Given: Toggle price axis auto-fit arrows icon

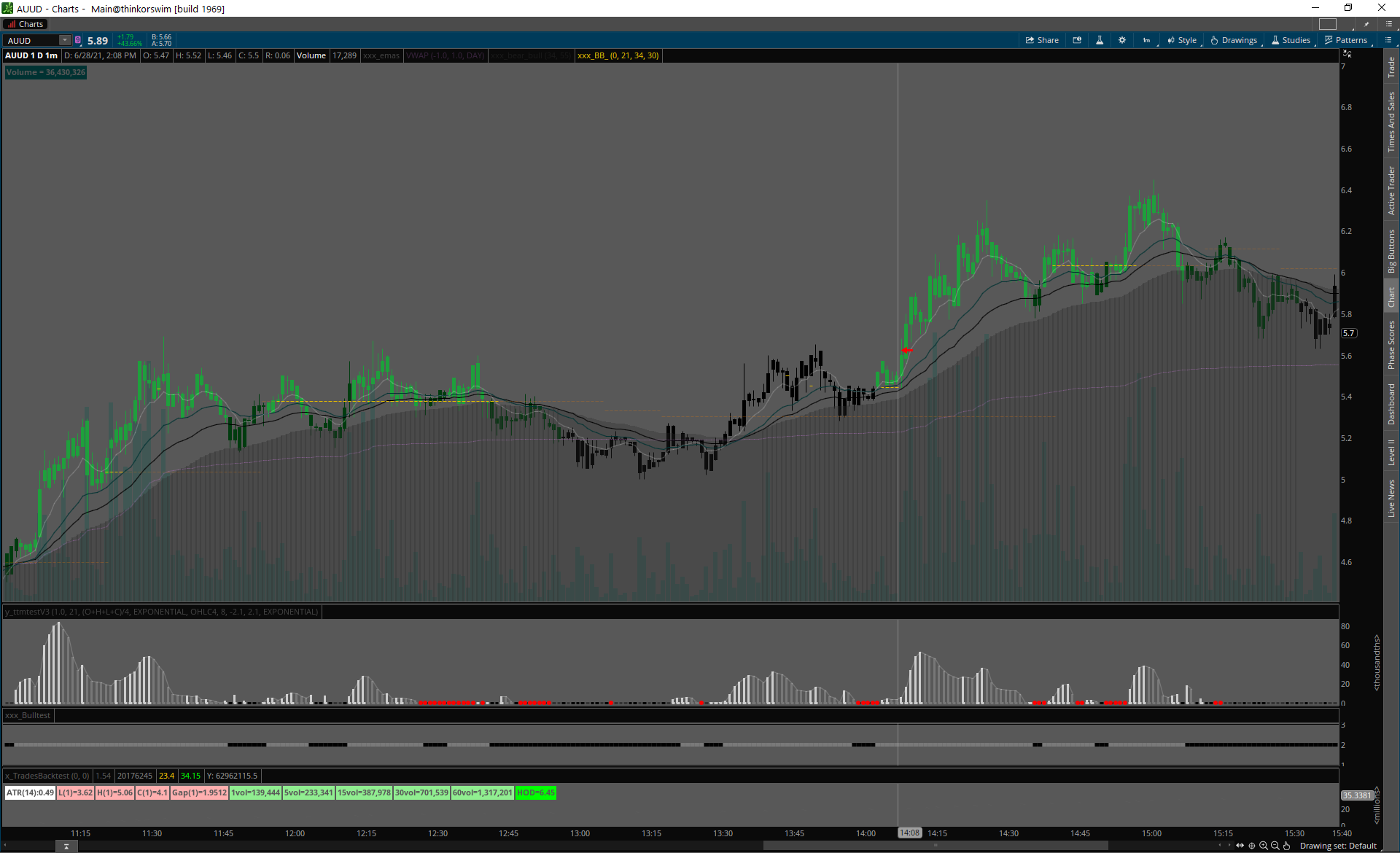Looking at the screenshot, I should [1347, 55].
